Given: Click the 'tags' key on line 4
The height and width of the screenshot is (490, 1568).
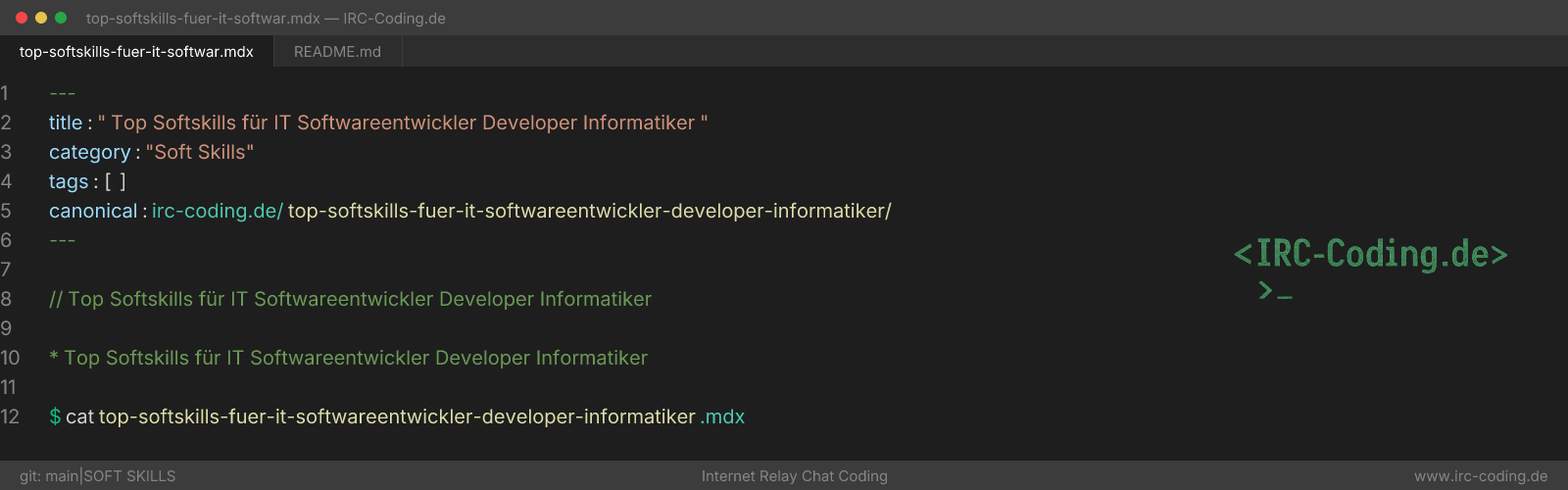Looking at the screenshot, I should 69,181.
